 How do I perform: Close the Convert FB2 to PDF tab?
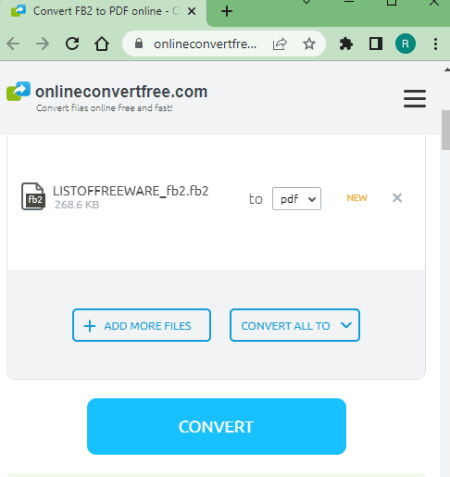pos(192,11)
